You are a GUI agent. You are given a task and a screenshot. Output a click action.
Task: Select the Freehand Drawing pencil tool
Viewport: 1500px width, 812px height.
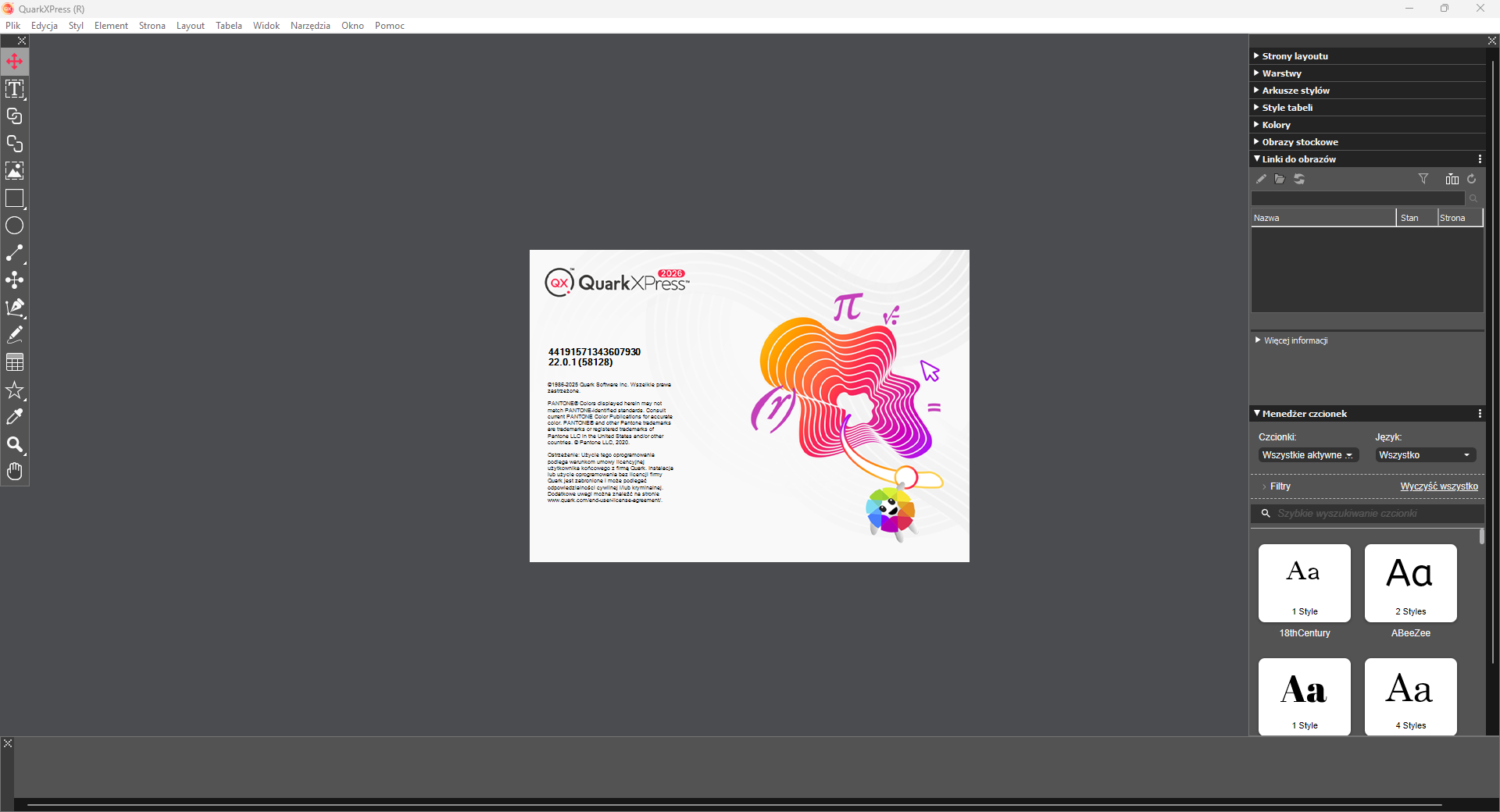tap(15, 335)
